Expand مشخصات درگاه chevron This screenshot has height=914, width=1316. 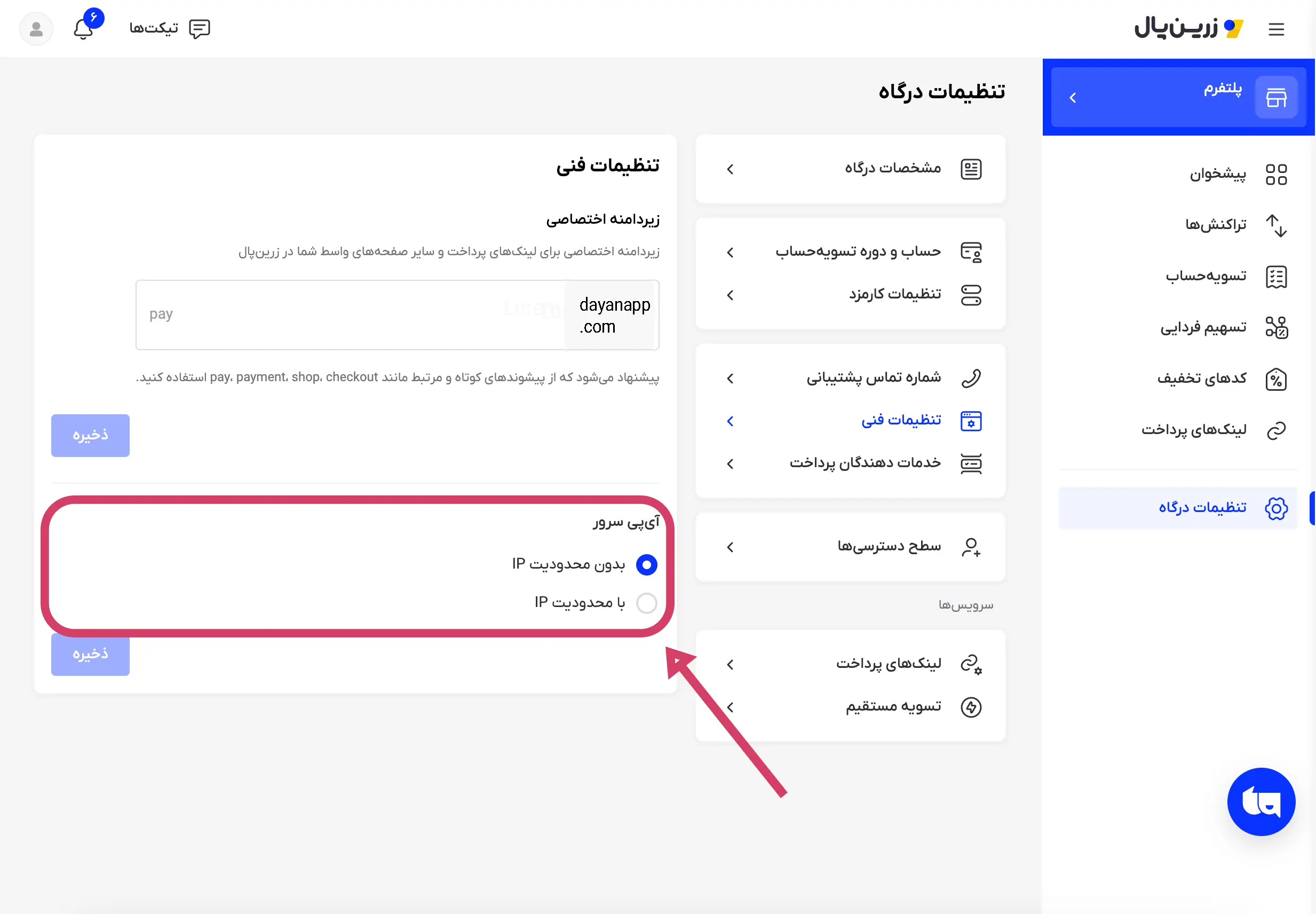point(730,170)
